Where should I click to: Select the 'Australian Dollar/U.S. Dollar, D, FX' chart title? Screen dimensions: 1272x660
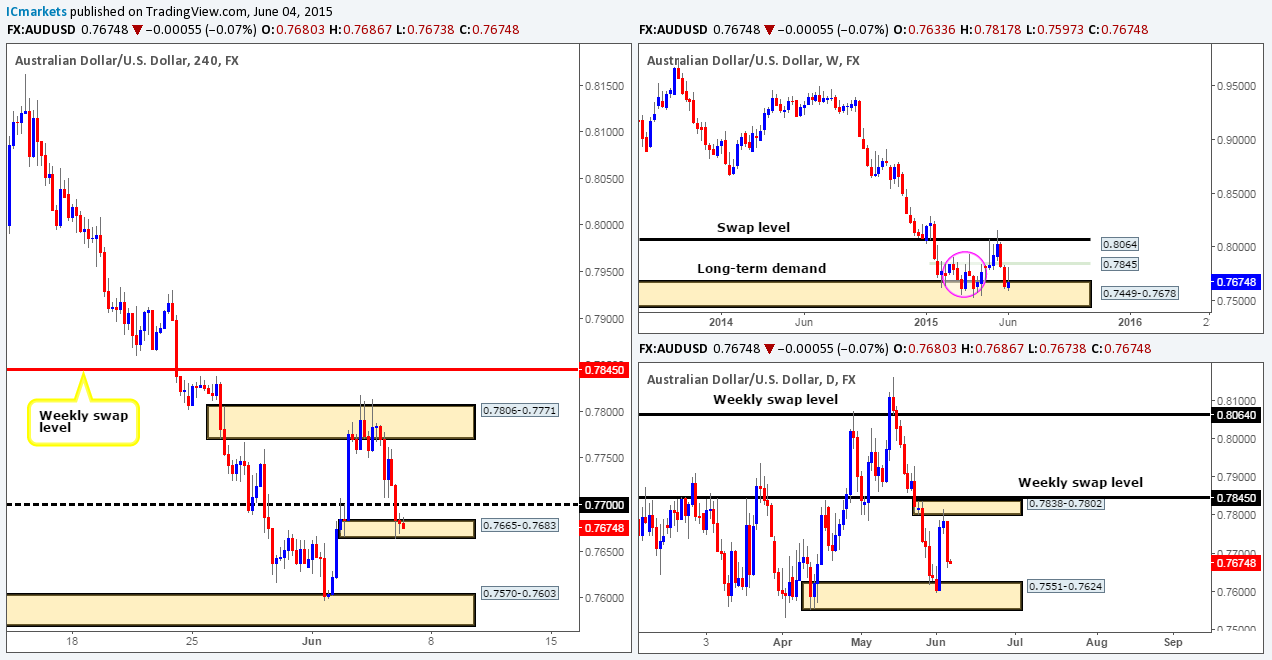[x=751, y=379]
